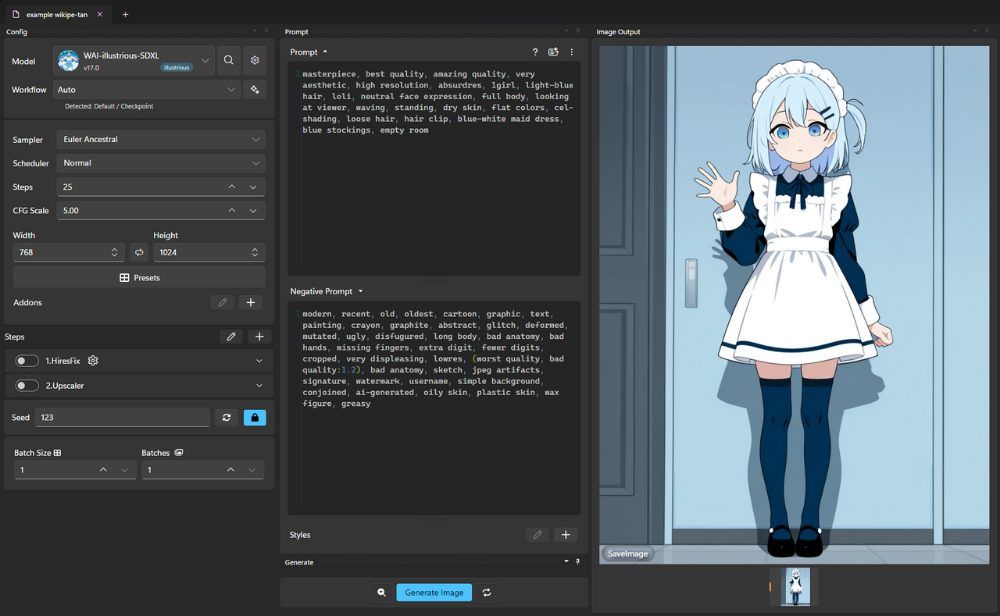Screen dimensions: 1000x616
Task: Click the add Addons plus icon
Action: (251, 303)
